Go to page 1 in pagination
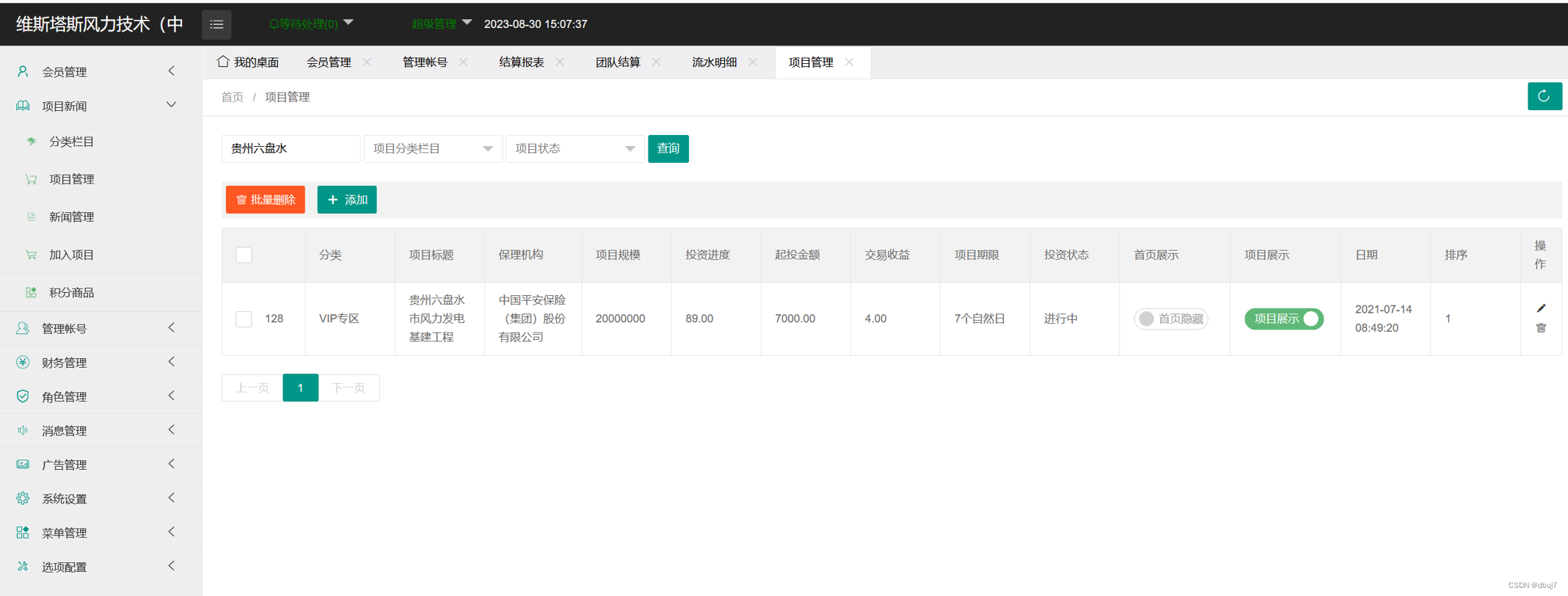Viewport: 1568px width, 596px height. click(301, 388)
